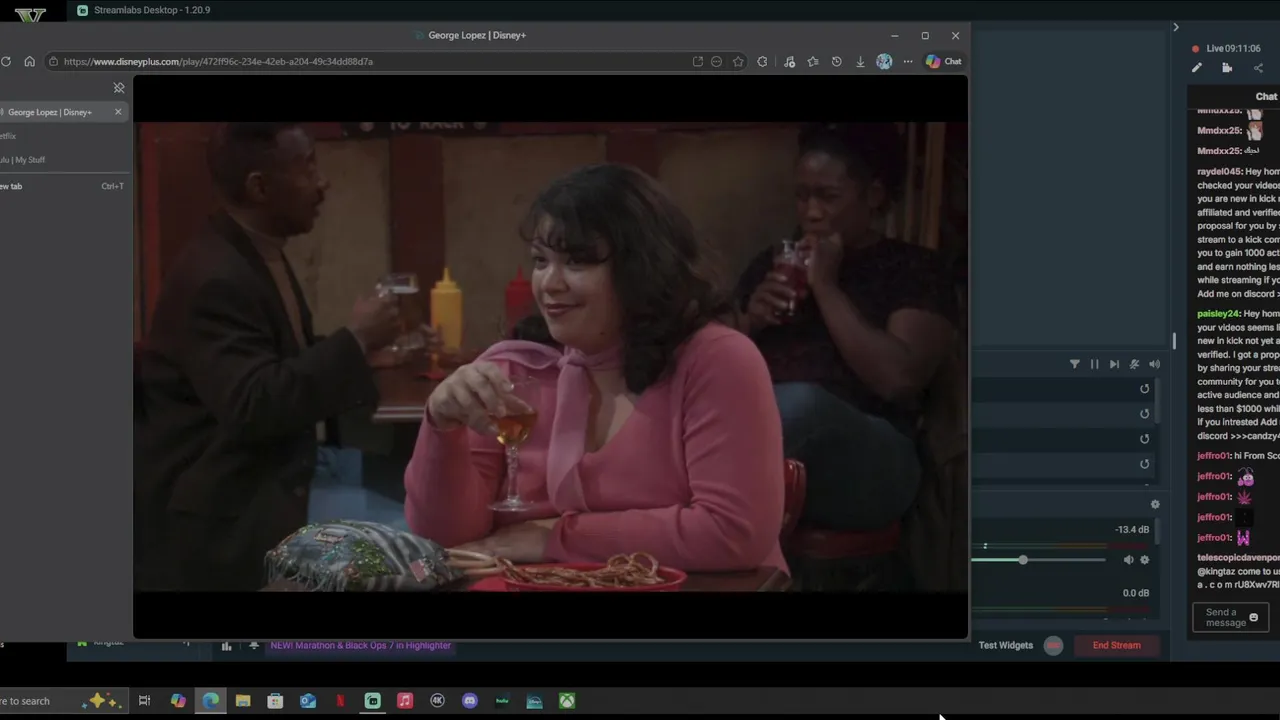This screenshot has height=720, width=1280.
Task: Open the browser Downloads arrow icon
Action: click(x=860, y=61)
